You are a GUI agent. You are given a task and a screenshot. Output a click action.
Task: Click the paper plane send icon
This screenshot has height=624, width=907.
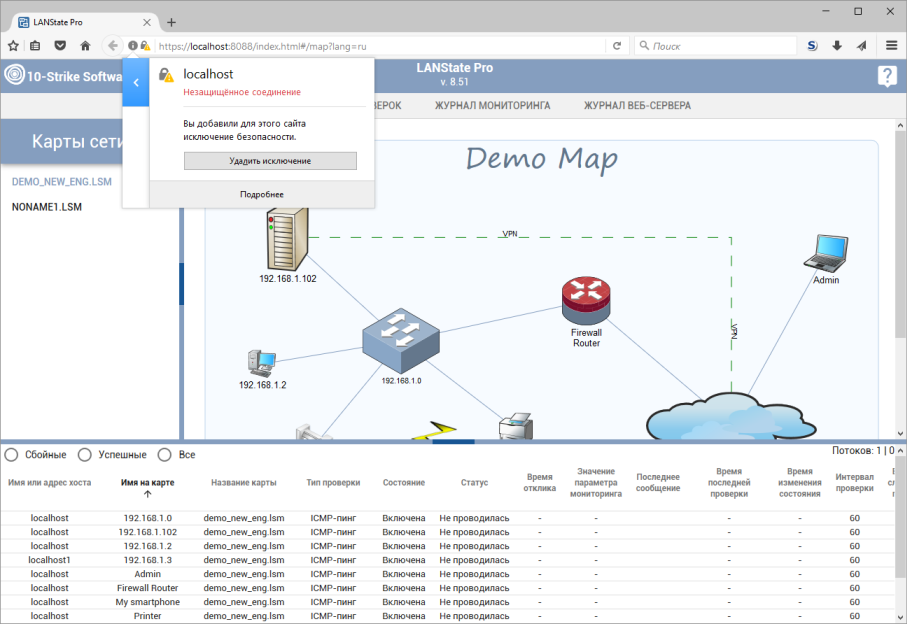pyautogui.click(x=862, y=46)
